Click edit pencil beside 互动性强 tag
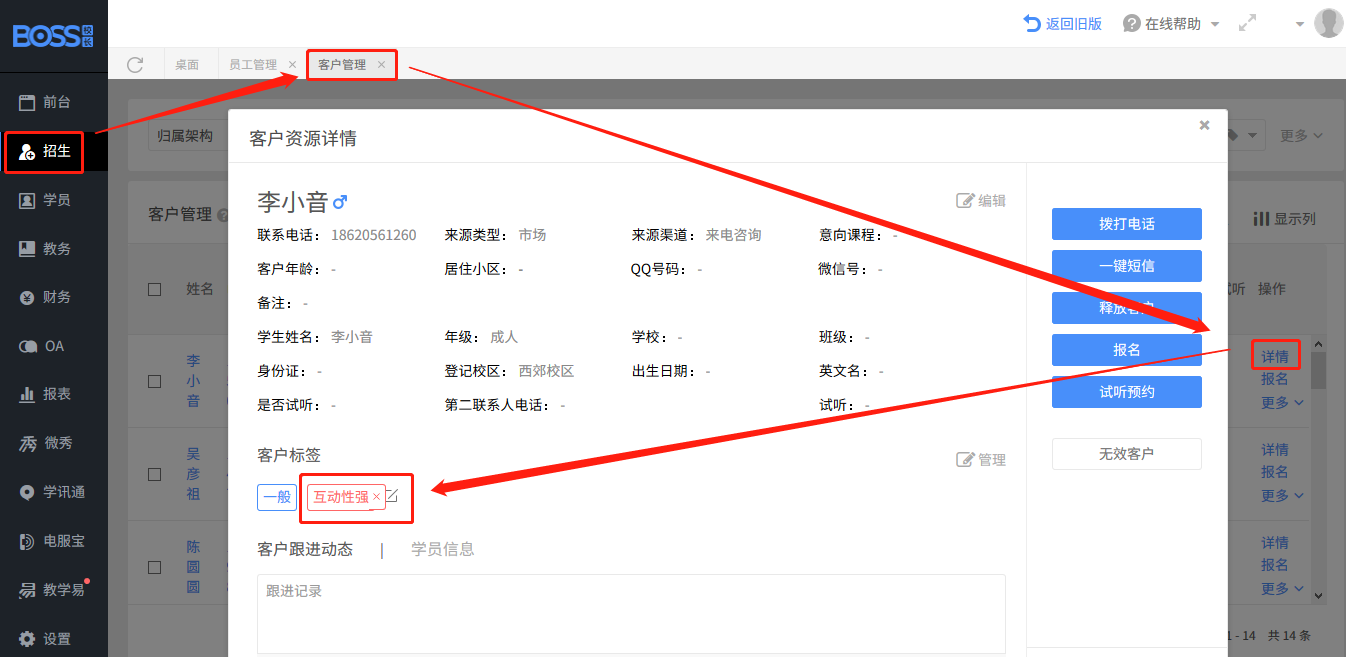 click(392, 496)
